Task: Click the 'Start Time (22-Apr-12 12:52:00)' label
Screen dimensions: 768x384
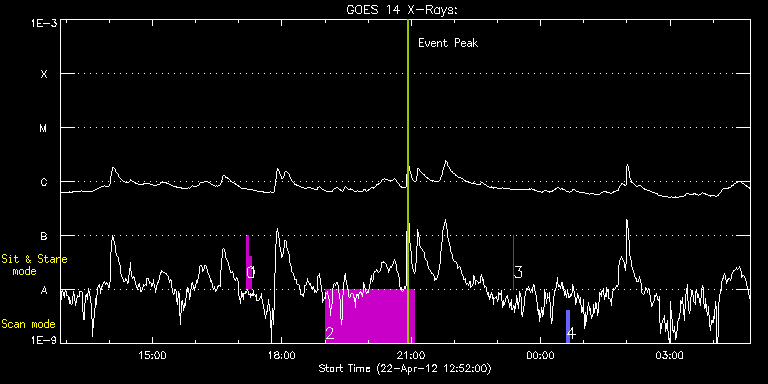Action: click(x=405, y=368)
